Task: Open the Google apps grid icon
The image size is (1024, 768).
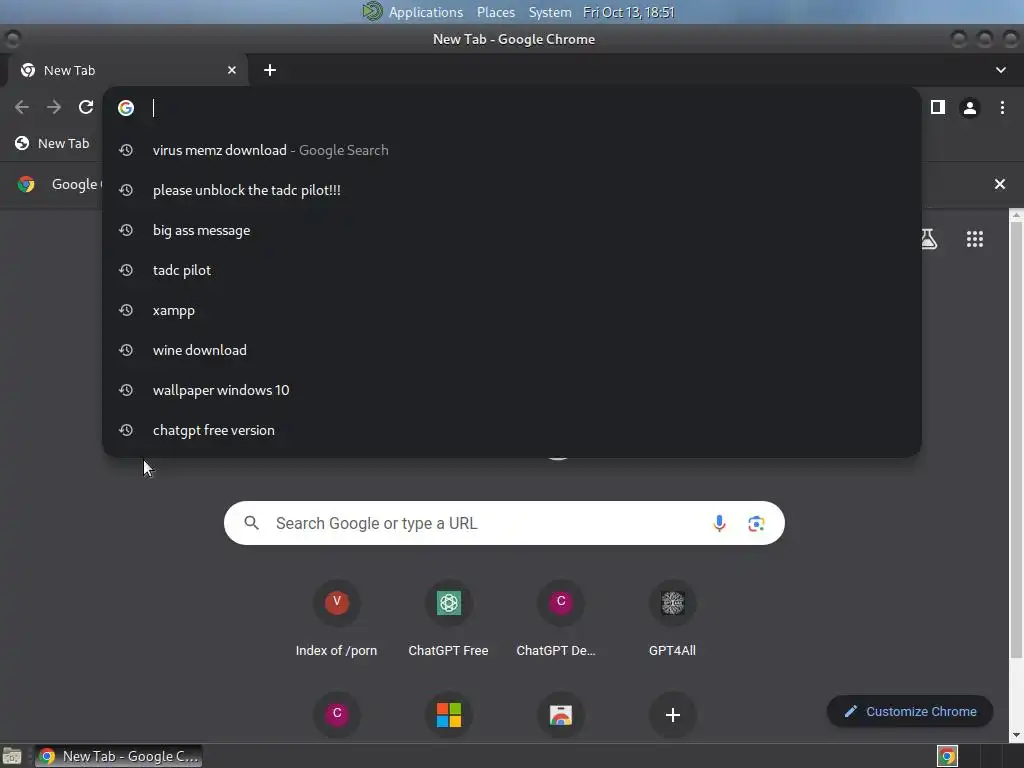Action: (974, 239)
